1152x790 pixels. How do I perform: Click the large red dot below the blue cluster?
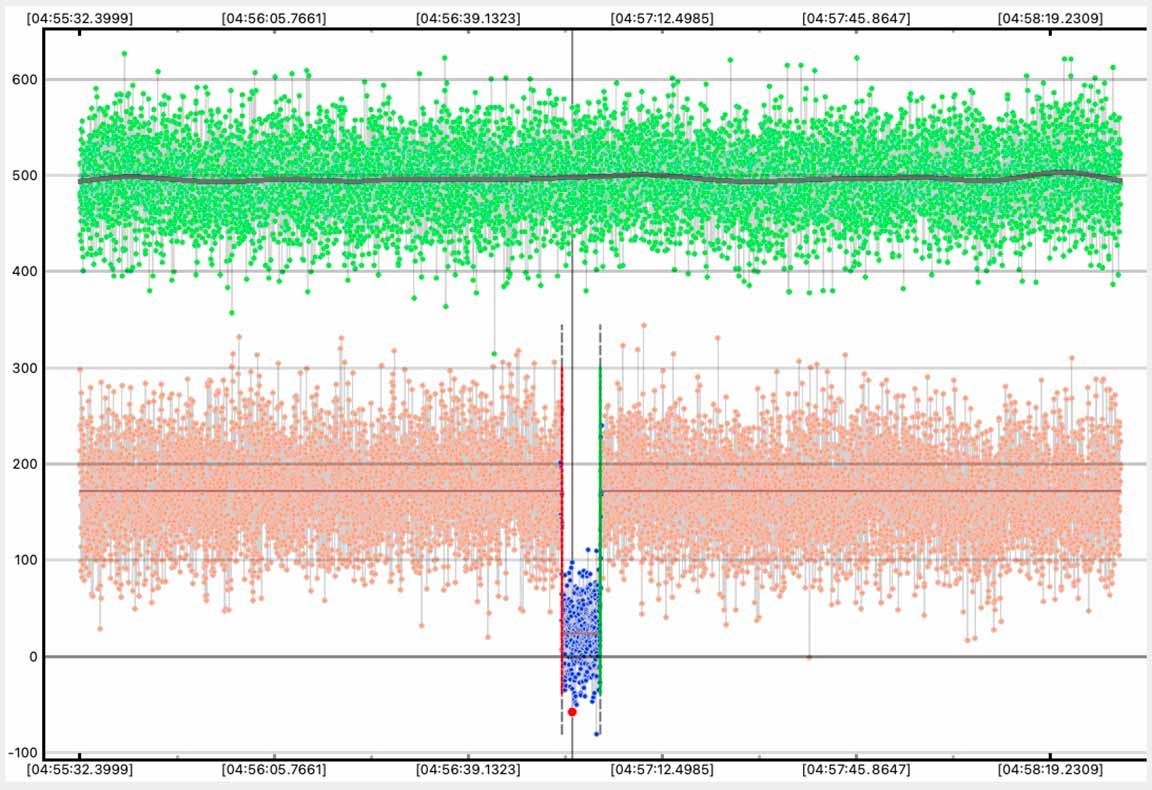(572, 712)
